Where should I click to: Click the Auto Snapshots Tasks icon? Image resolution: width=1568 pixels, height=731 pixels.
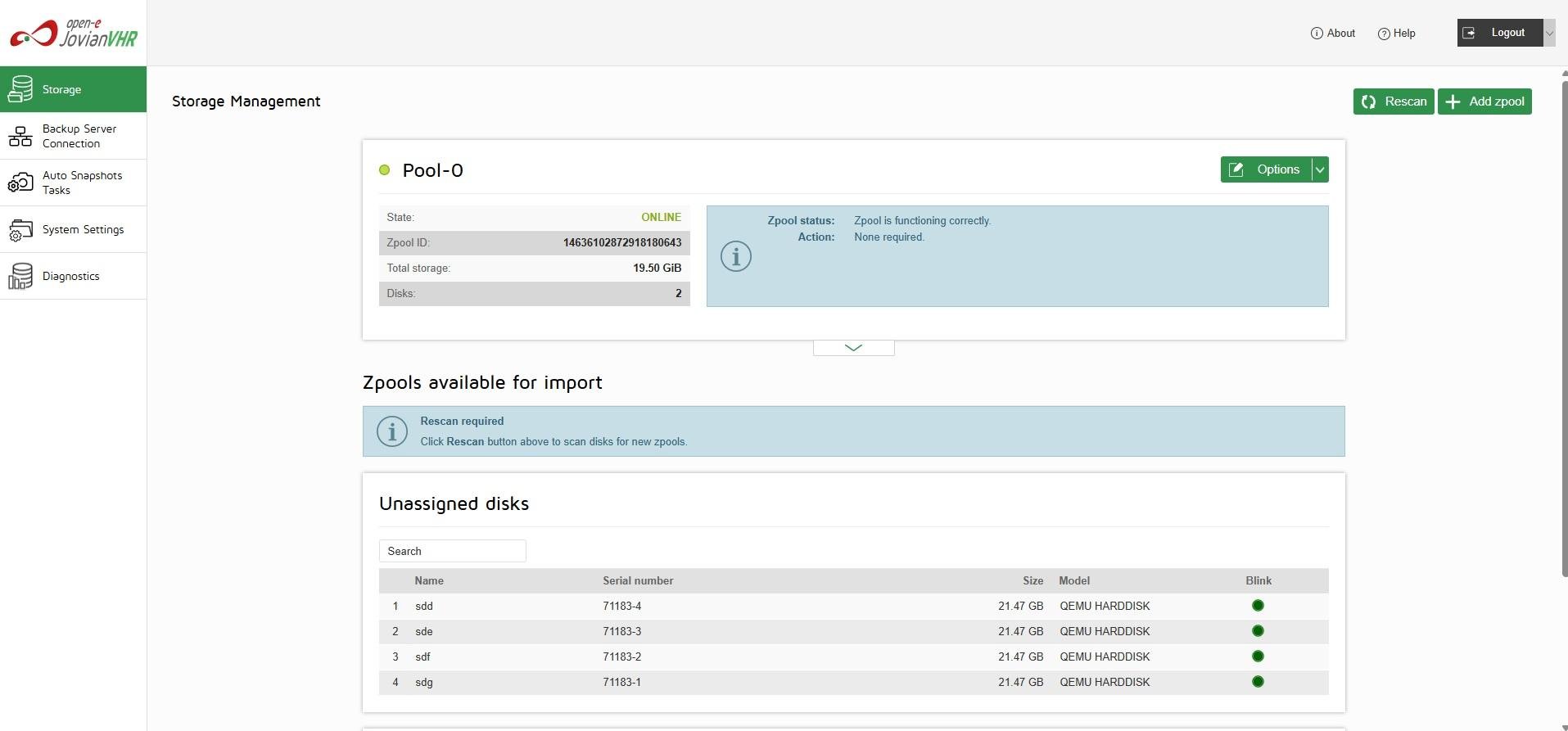[20, 183]
